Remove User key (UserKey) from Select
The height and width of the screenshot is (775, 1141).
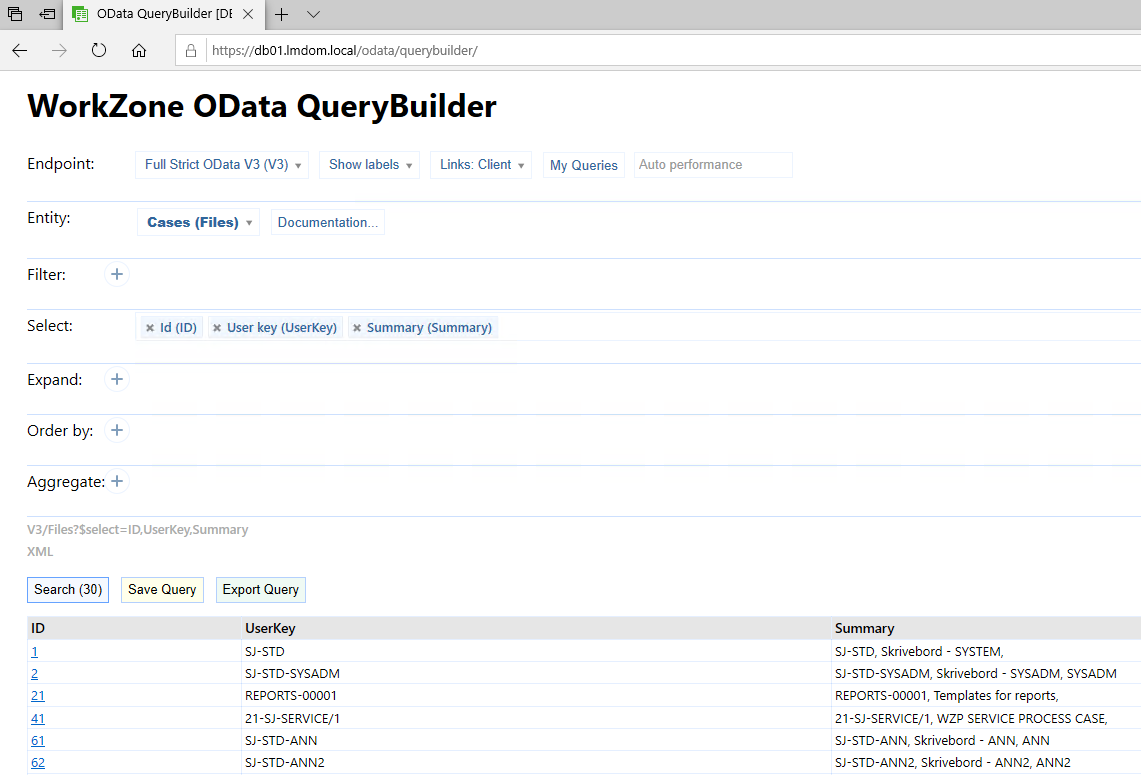pyautogui.click(x=217, y=328)
